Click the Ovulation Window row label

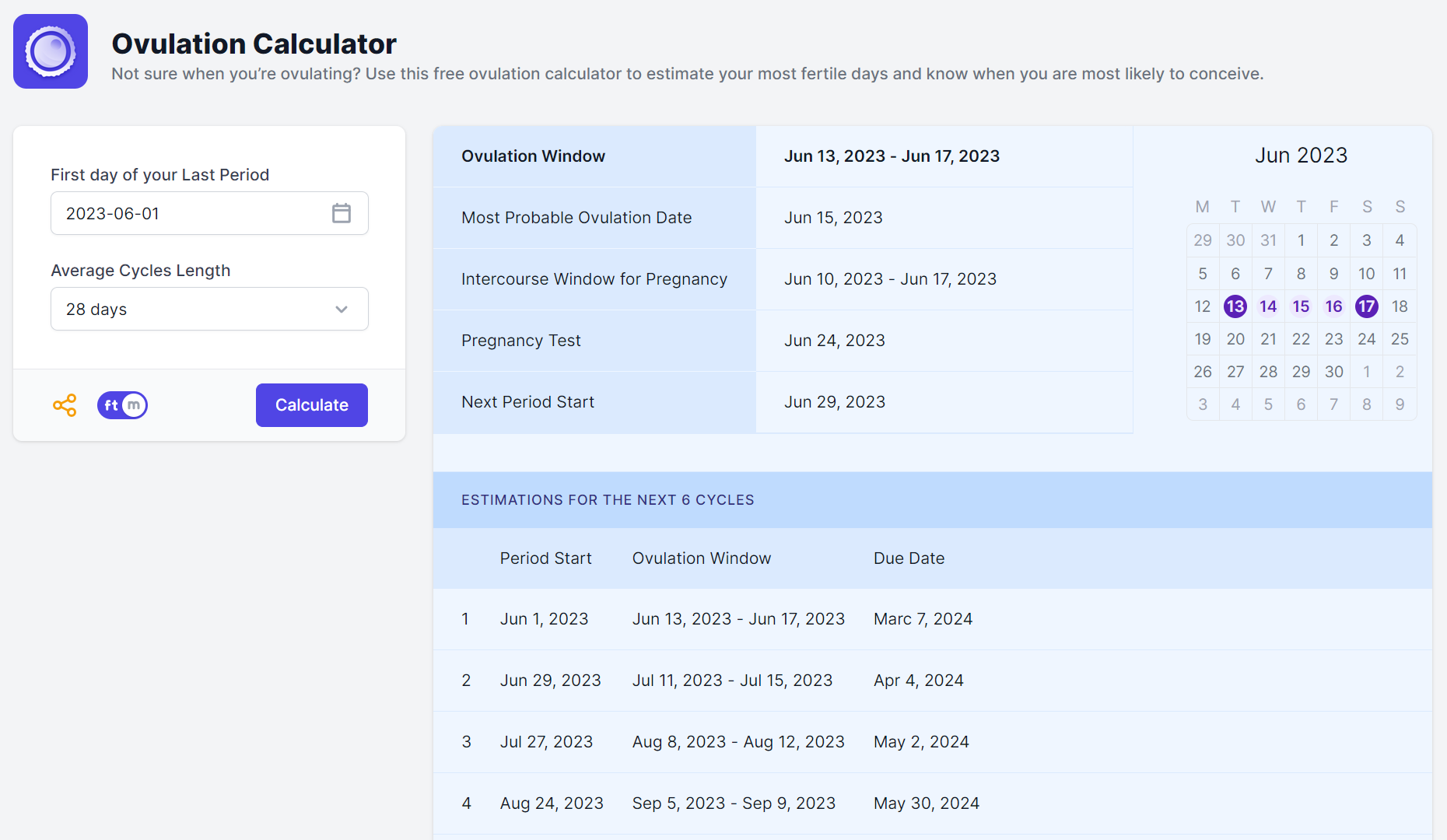point(533,156)
